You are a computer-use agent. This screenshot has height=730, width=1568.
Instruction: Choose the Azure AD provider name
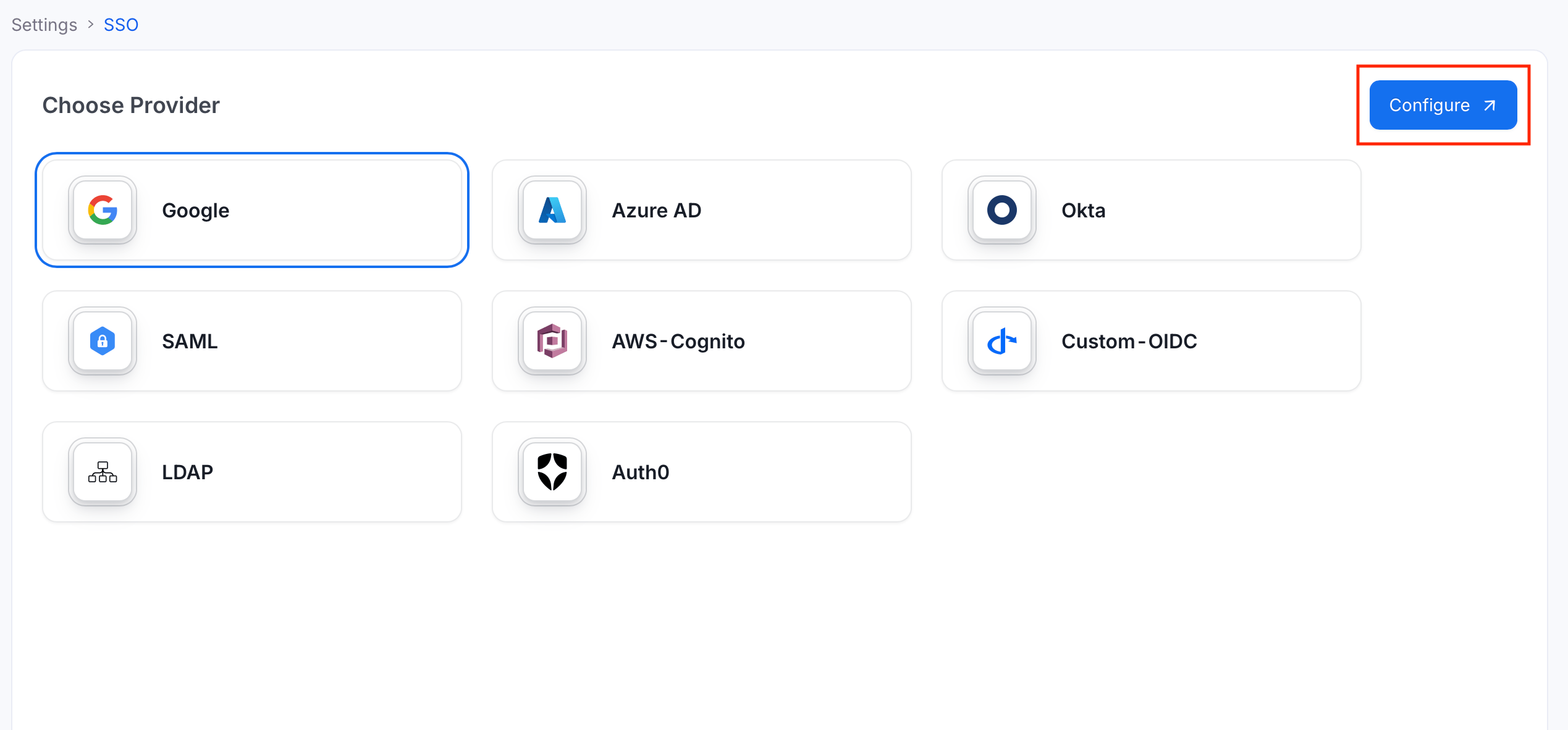(x=657, y=211)
